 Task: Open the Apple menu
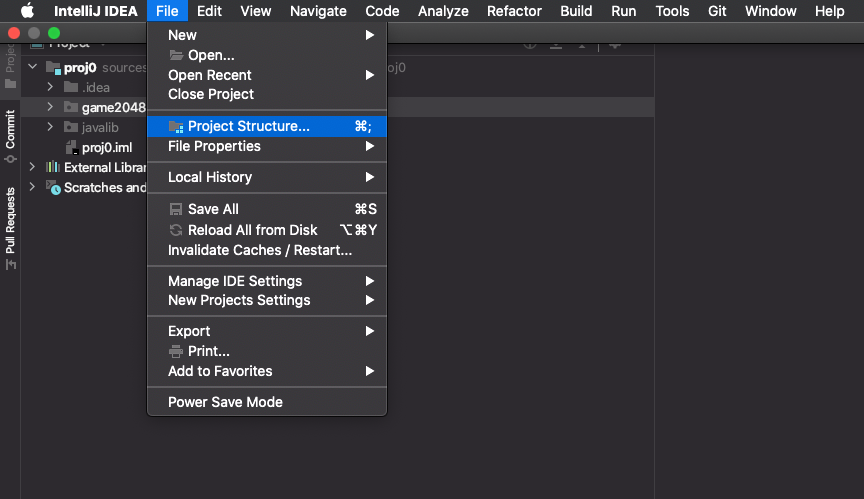[x=27, y=11]
